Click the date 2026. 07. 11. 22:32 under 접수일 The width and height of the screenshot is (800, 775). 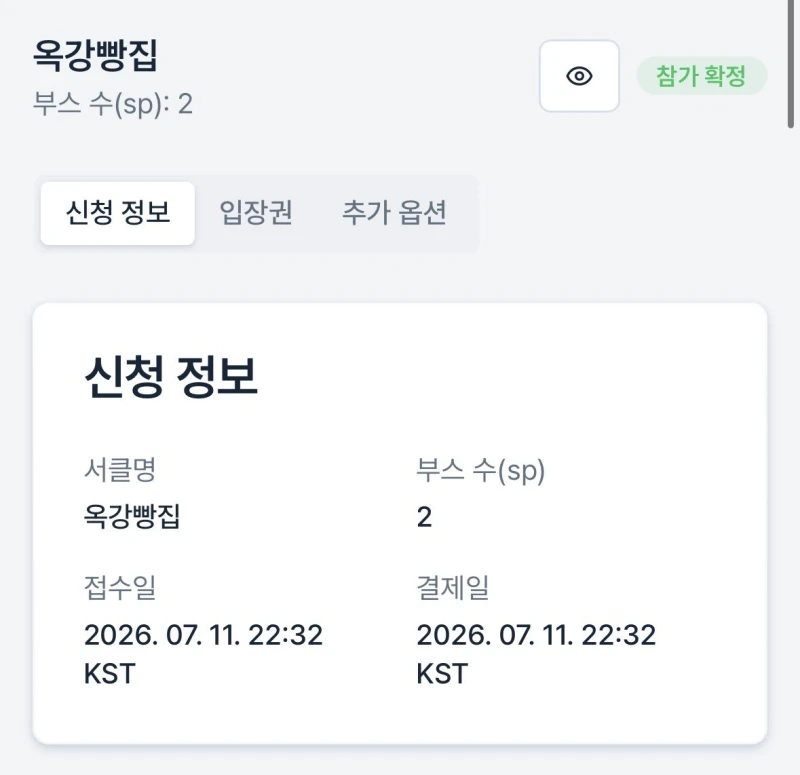pyautogui.click(x=203, y=635)
